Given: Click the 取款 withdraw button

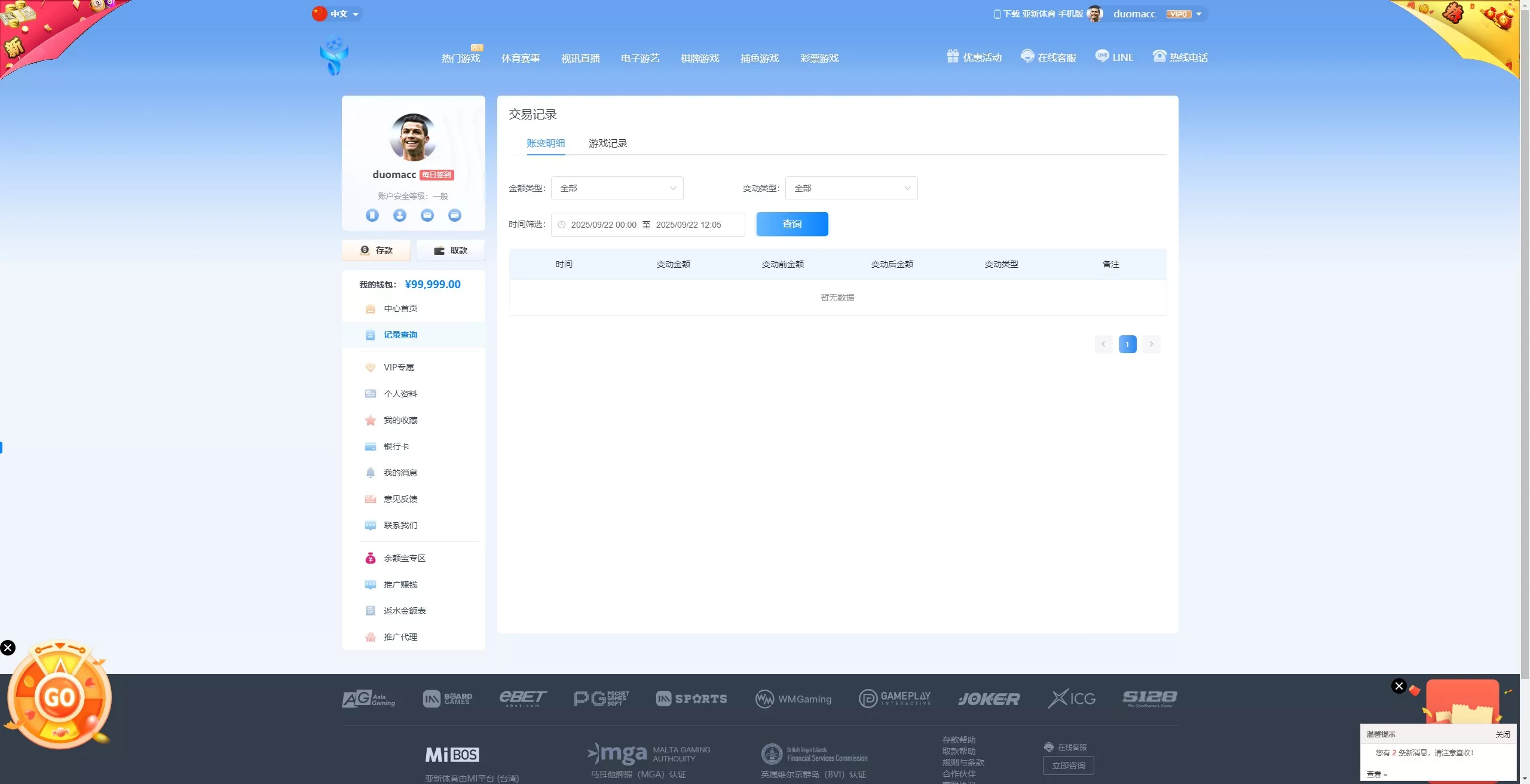Looking at the screenshot, I should [x=451, y=250].
